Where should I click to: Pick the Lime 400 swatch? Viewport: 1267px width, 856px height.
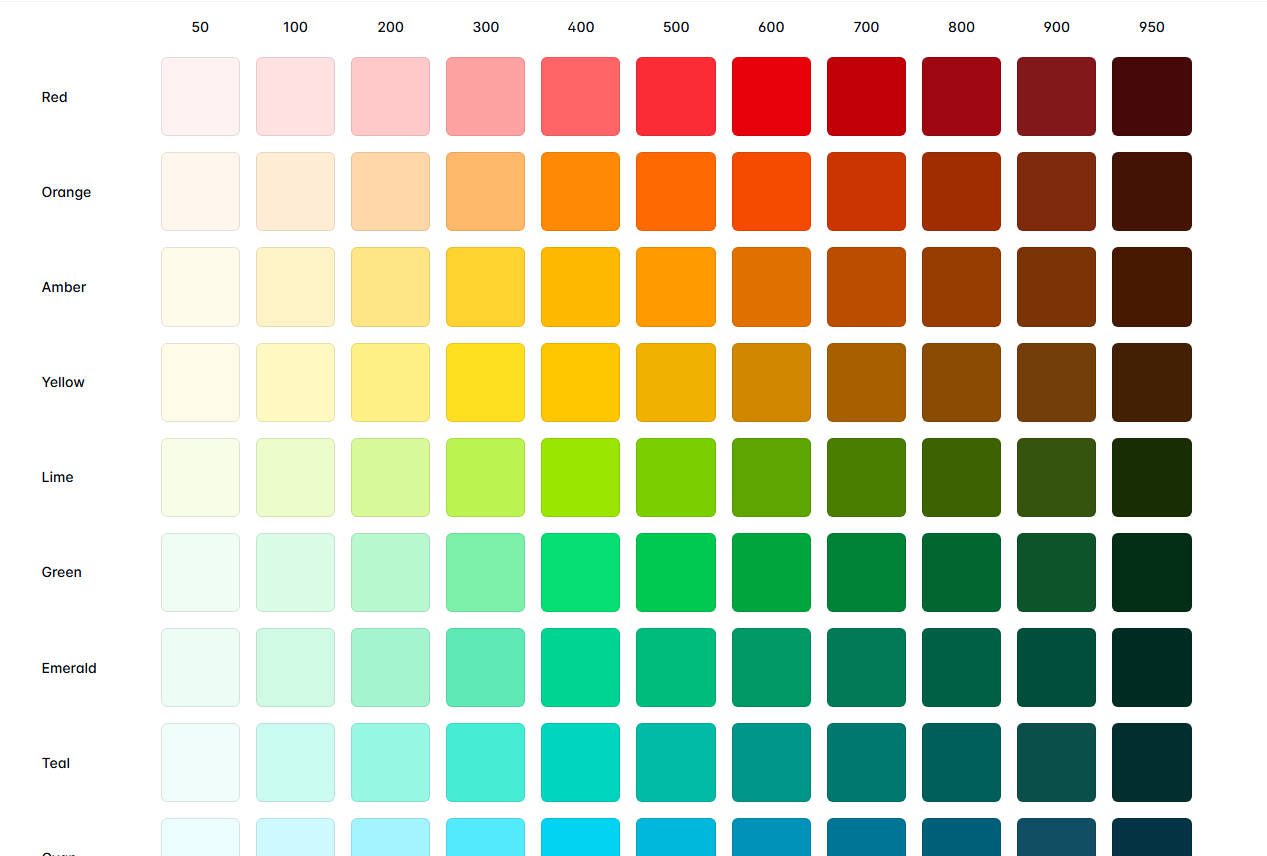point(580,476)
